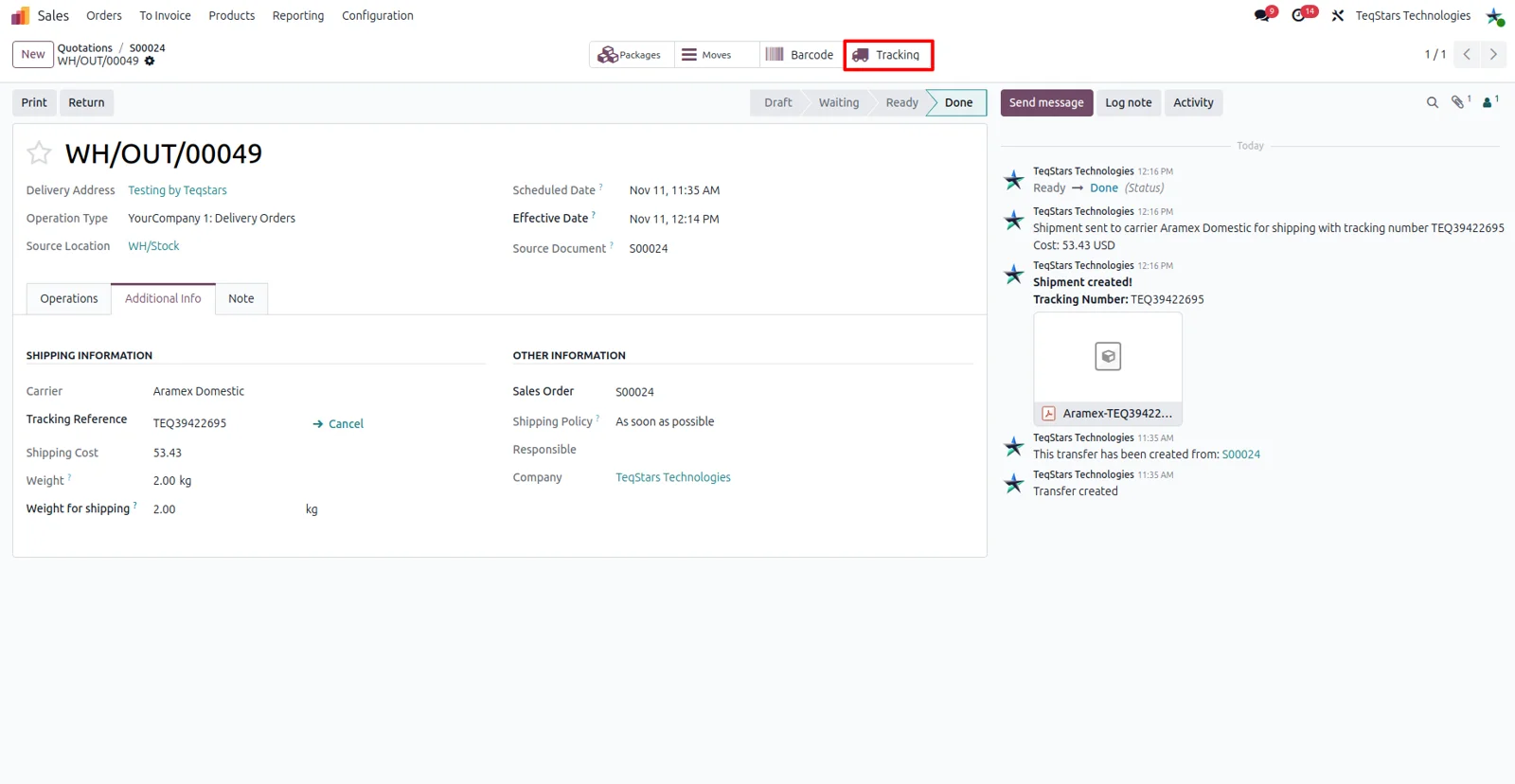Go to the next record arrow
This screenshot has height=784, width=1515.
pyautogui.click(x=1493, y=54)
